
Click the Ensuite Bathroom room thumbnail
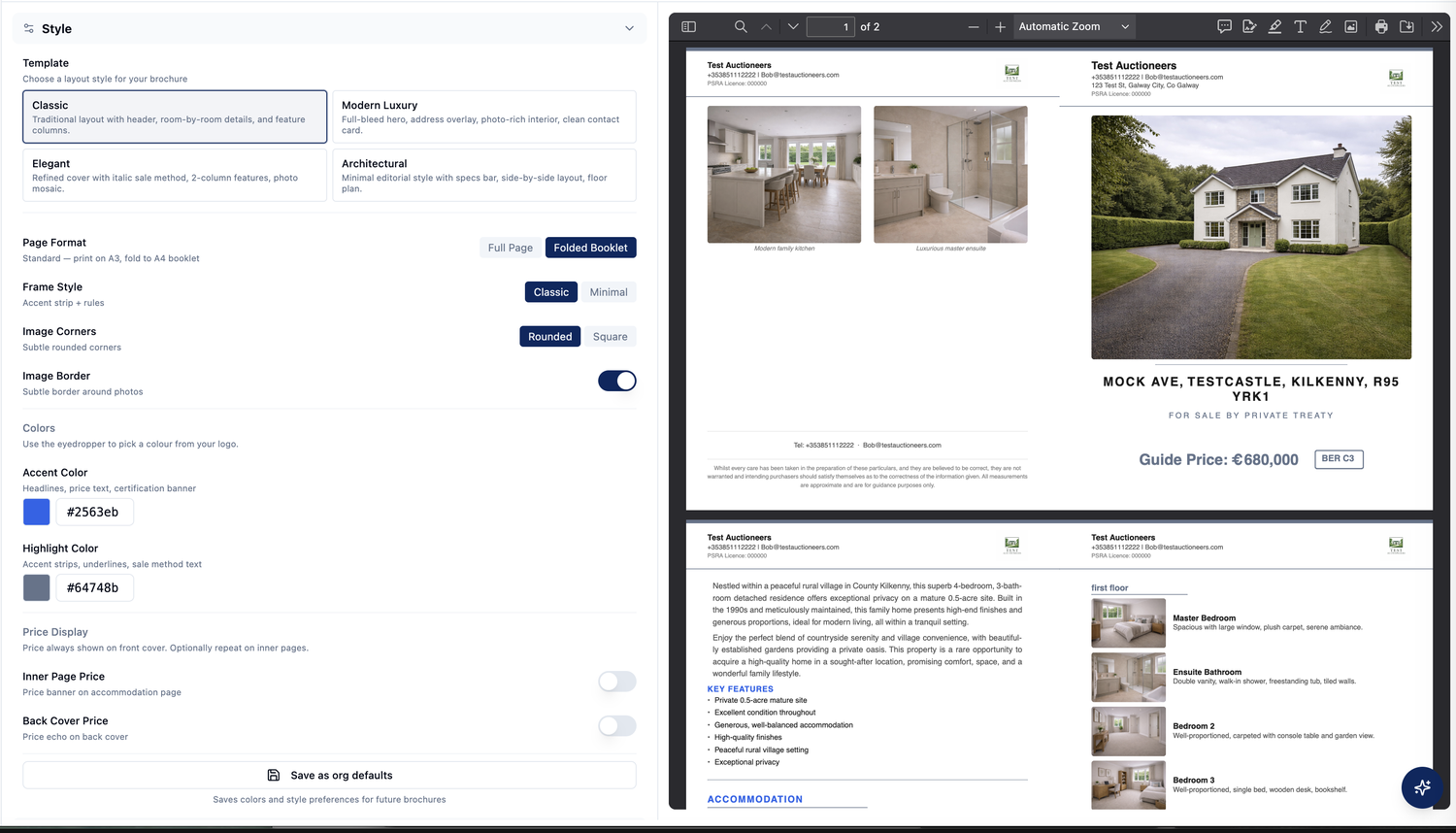1128,677
